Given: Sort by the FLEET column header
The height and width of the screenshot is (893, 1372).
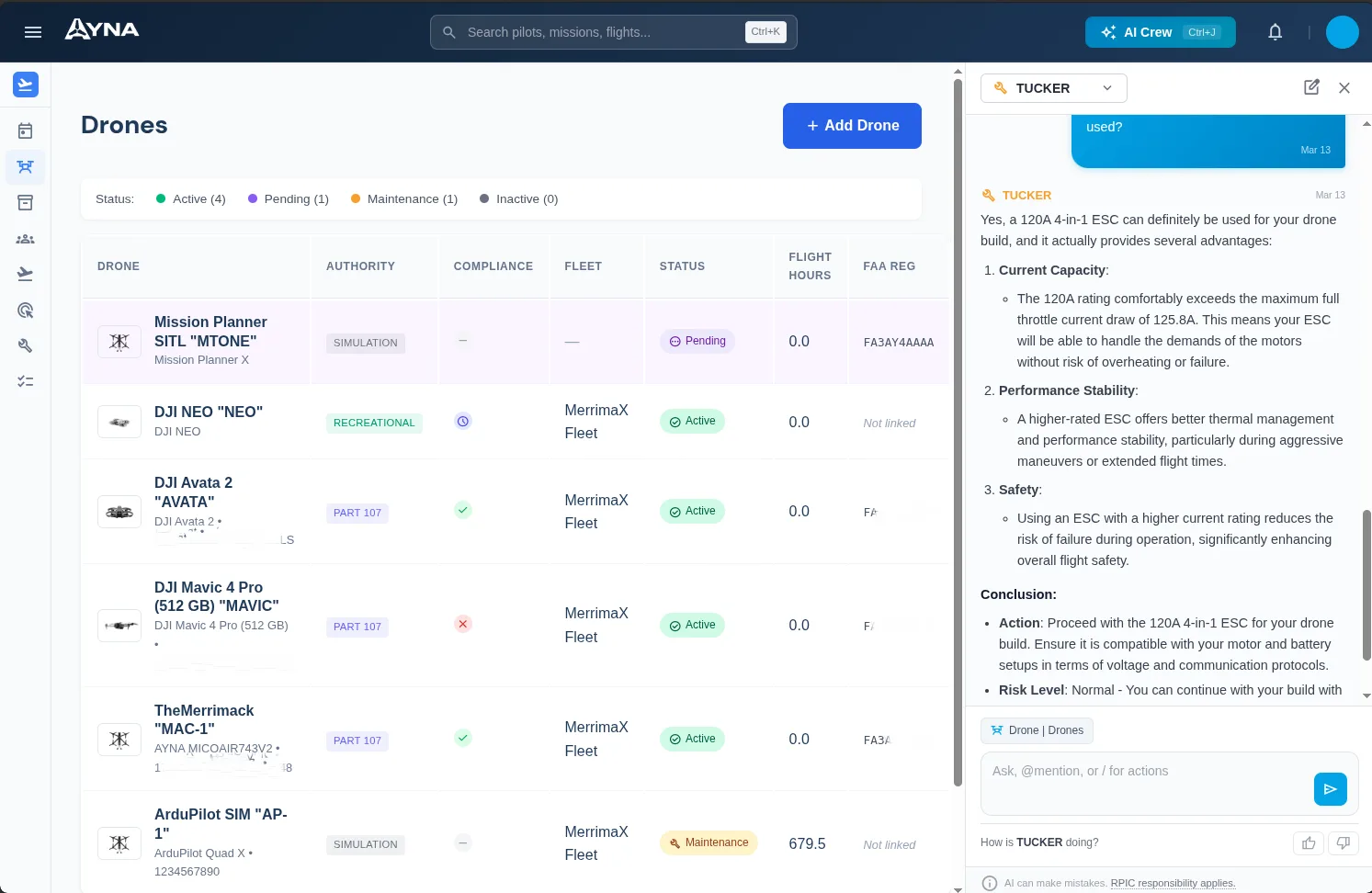Looking at the screenshot, I should point(584,266).
